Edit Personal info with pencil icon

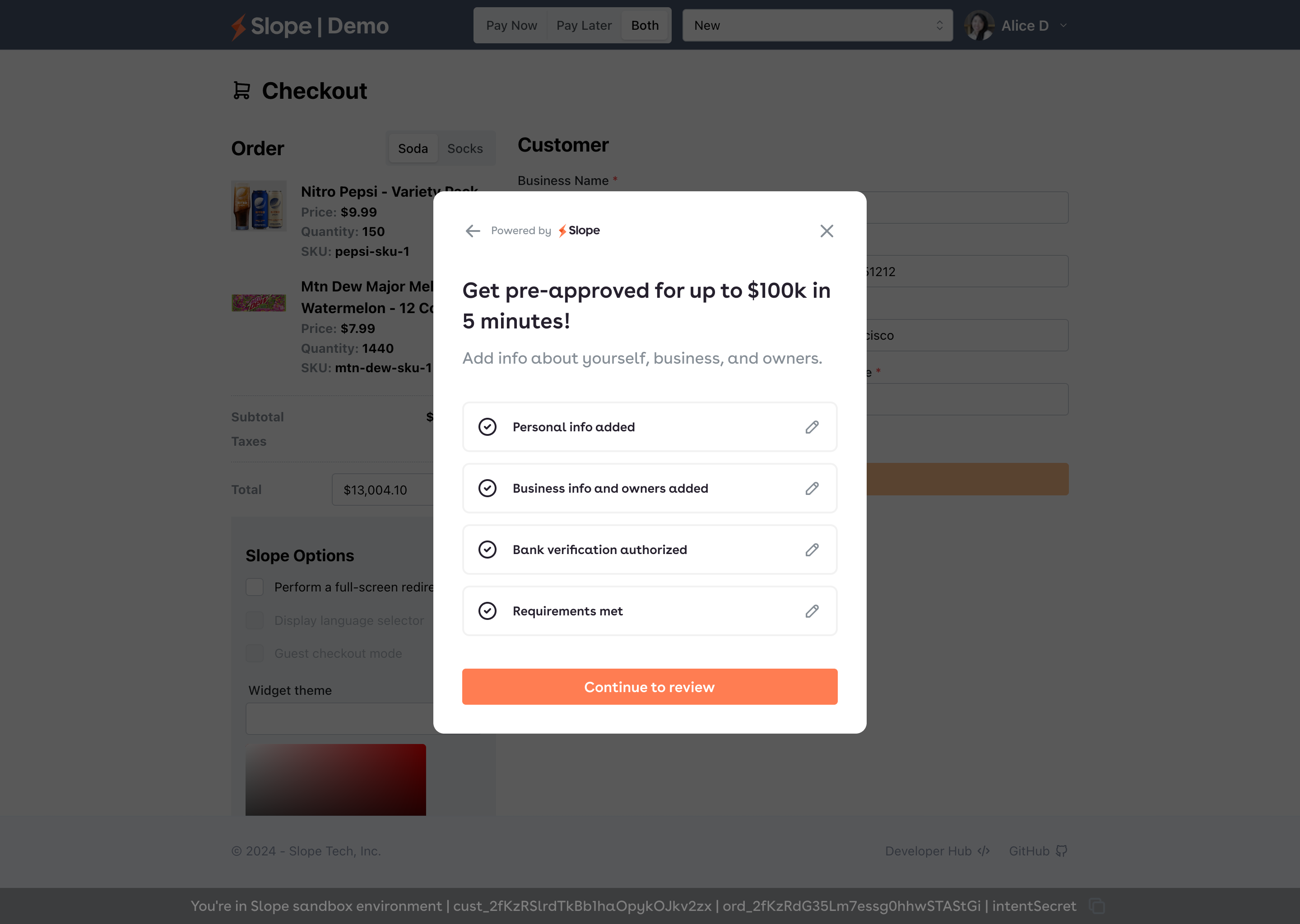pos(812,427)
